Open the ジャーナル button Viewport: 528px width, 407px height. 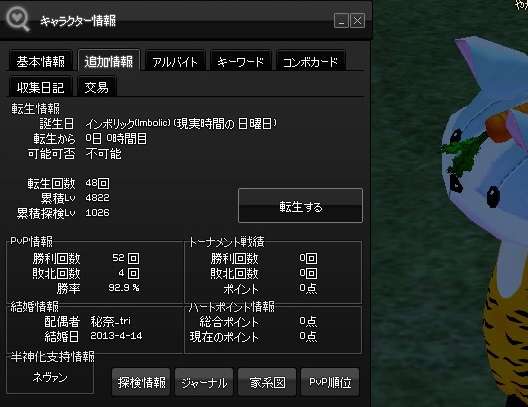click(x=204, y=382)
